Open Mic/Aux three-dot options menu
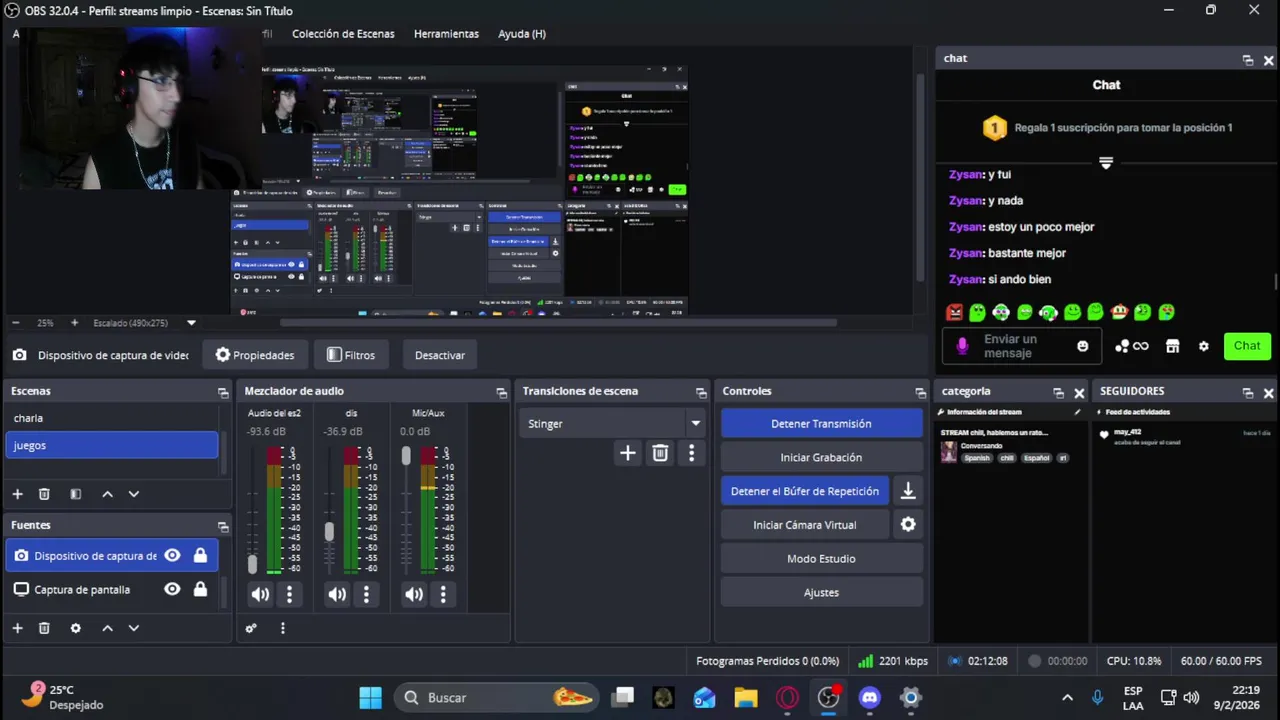Image resolution: width=1280 pixels, height=720 pixels. pos(443,595)
